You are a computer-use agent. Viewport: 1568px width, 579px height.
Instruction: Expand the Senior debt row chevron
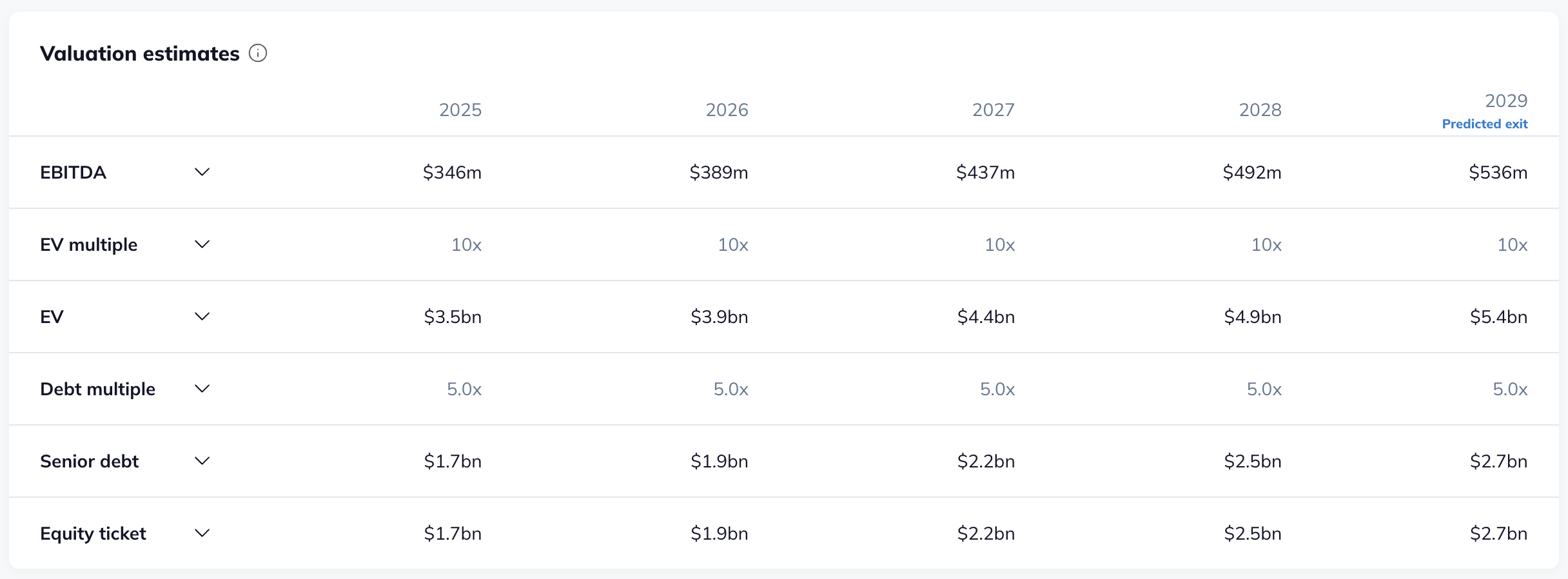202,461
